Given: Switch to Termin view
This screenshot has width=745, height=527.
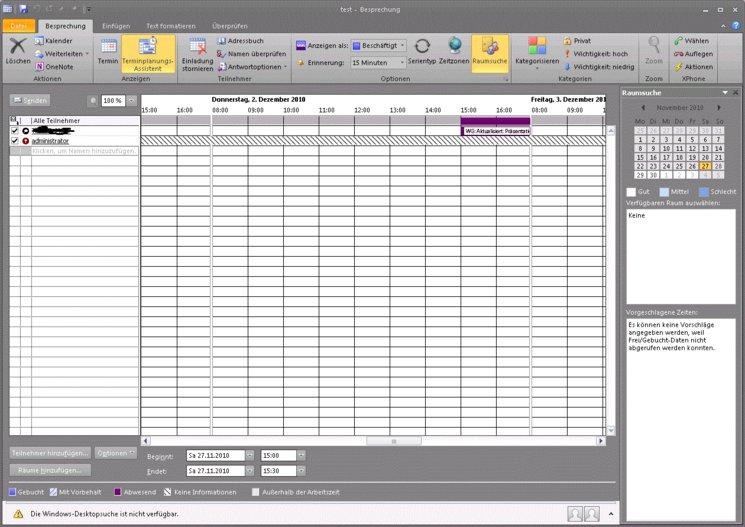Looking at the screenshot, I should [108, 50].
